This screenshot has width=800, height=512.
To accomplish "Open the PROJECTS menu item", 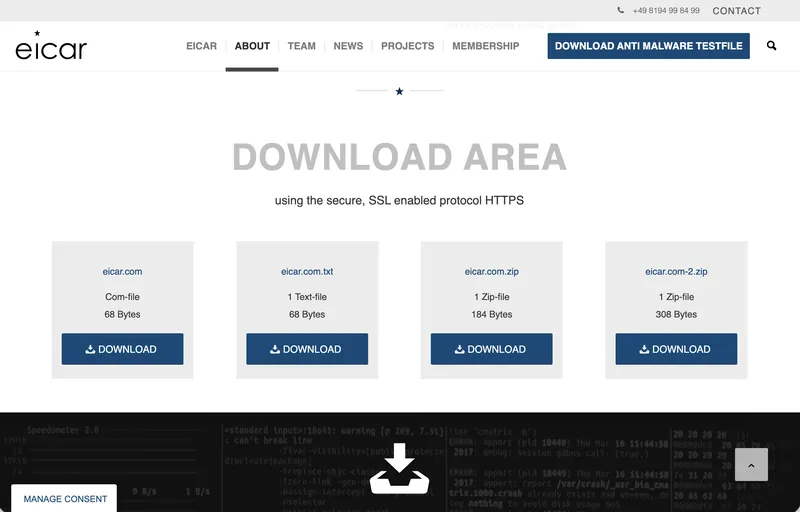I will (408, 46).
